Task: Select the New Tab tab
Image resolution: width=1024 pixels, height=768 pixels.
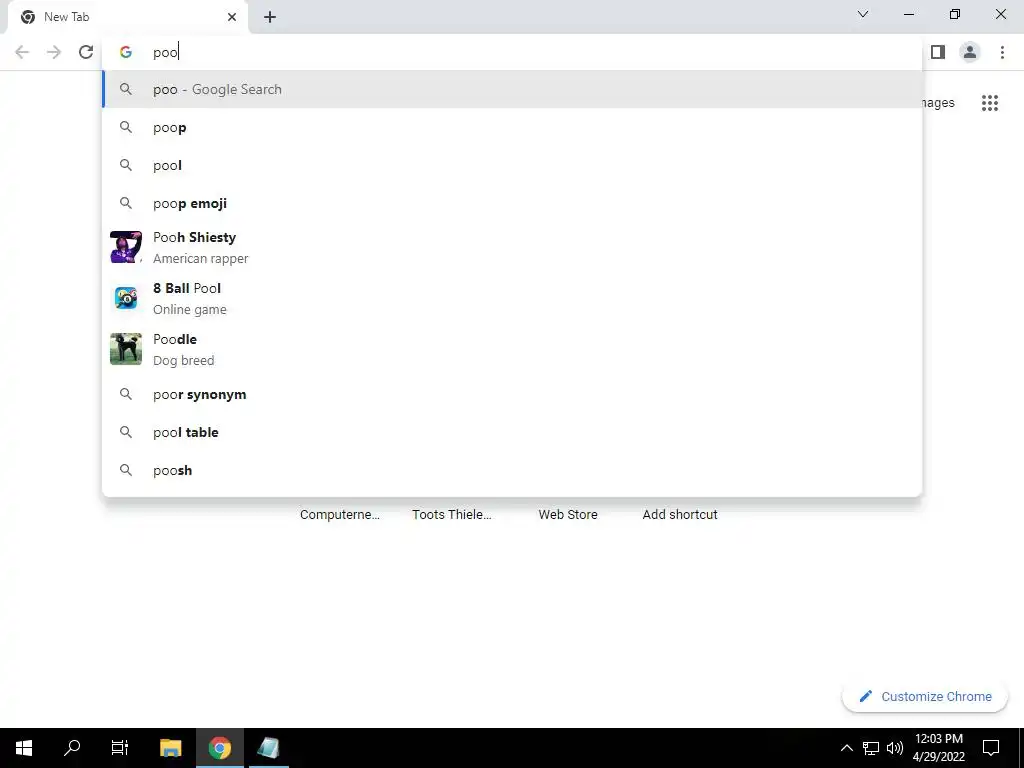Action: [x=127, y=17]
